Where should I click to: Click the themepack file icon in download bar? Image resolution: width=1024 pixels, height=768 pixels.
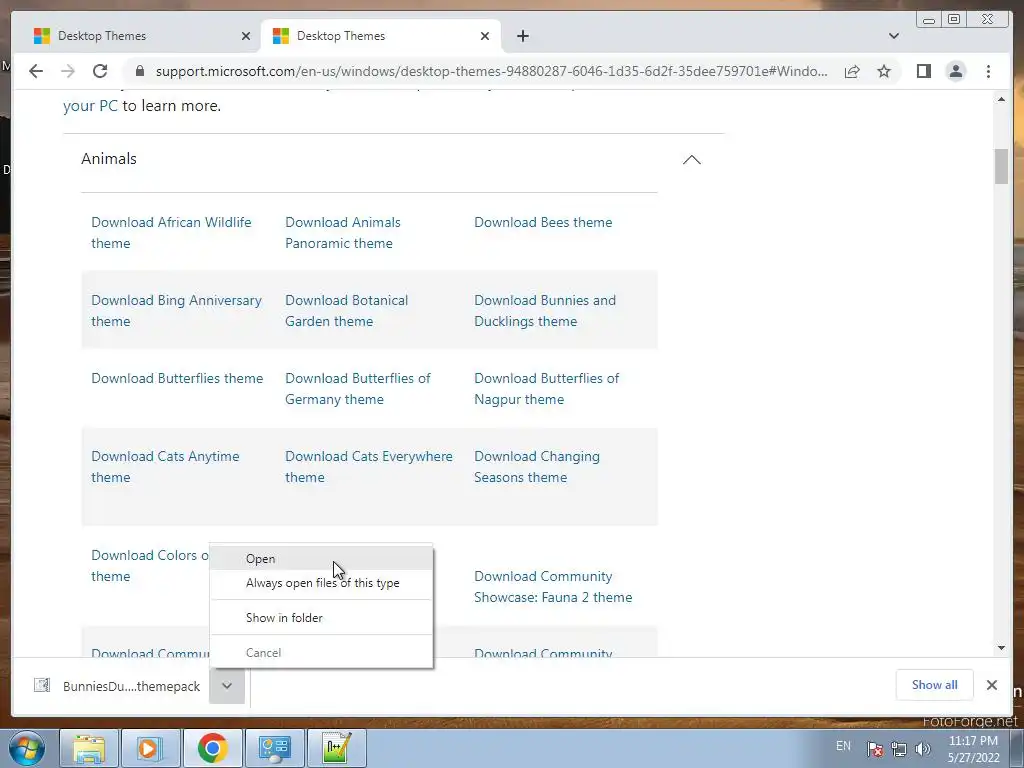[x=42, y=685]
